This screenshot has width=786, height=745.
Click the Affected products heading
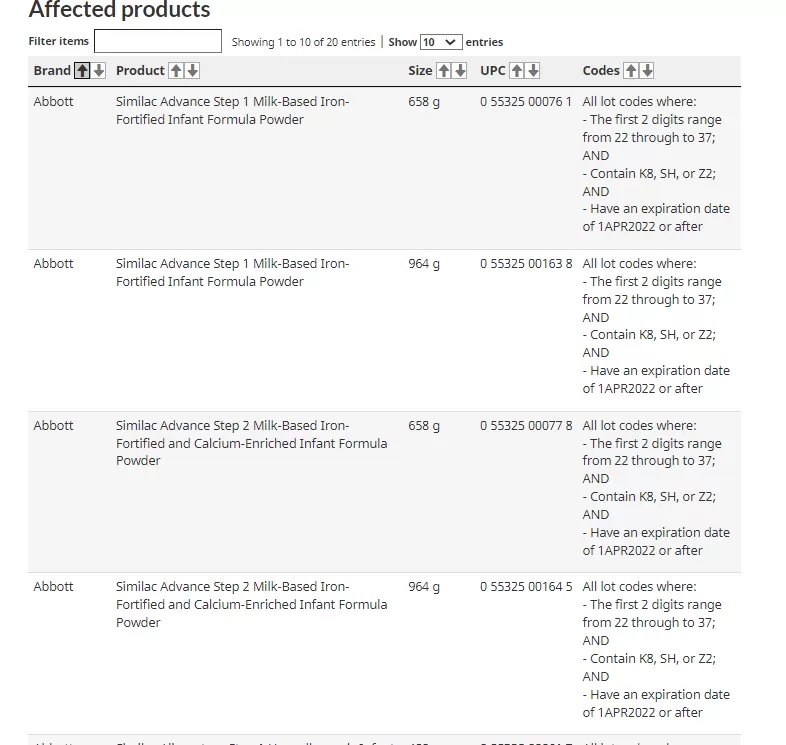point(119,9)
